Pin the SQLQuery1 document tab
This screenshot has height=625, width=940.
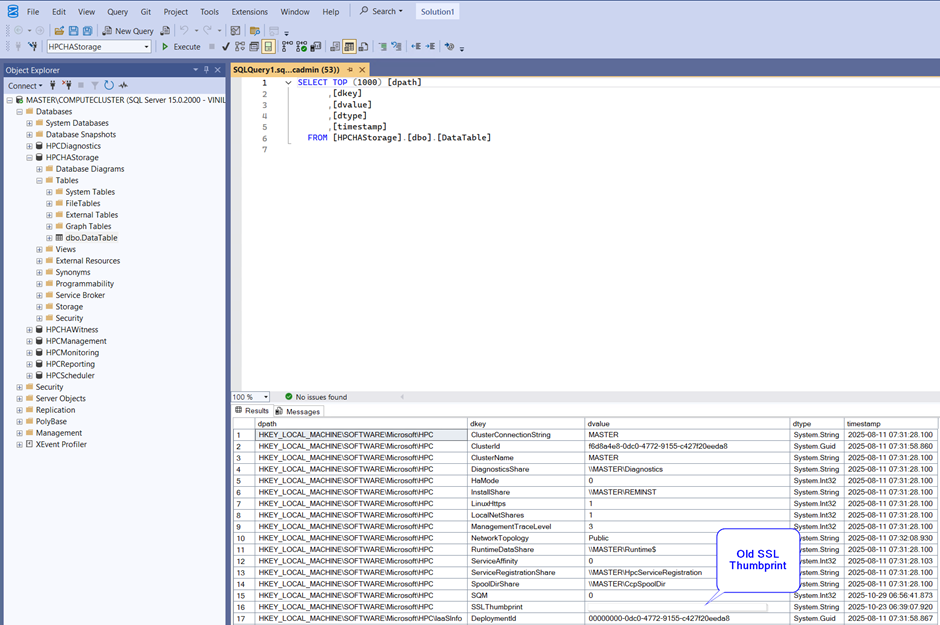point(351,70)
